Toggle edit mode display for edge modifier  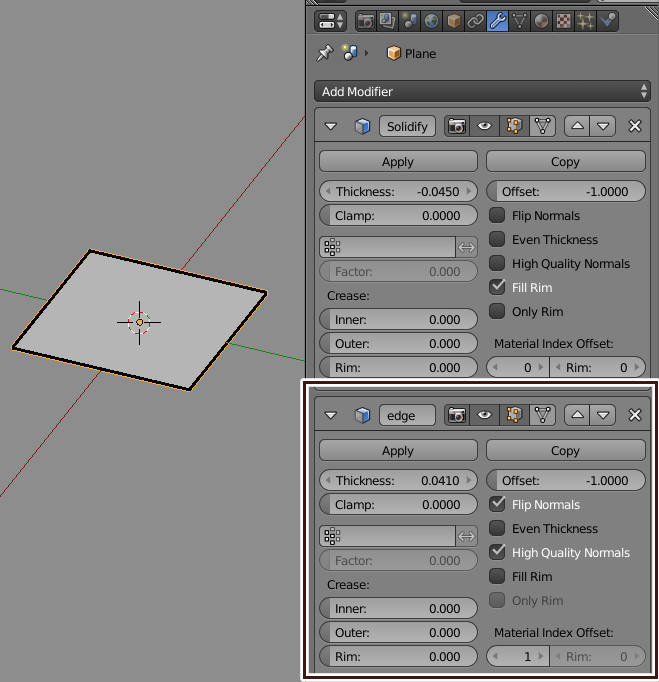[514, 415]
